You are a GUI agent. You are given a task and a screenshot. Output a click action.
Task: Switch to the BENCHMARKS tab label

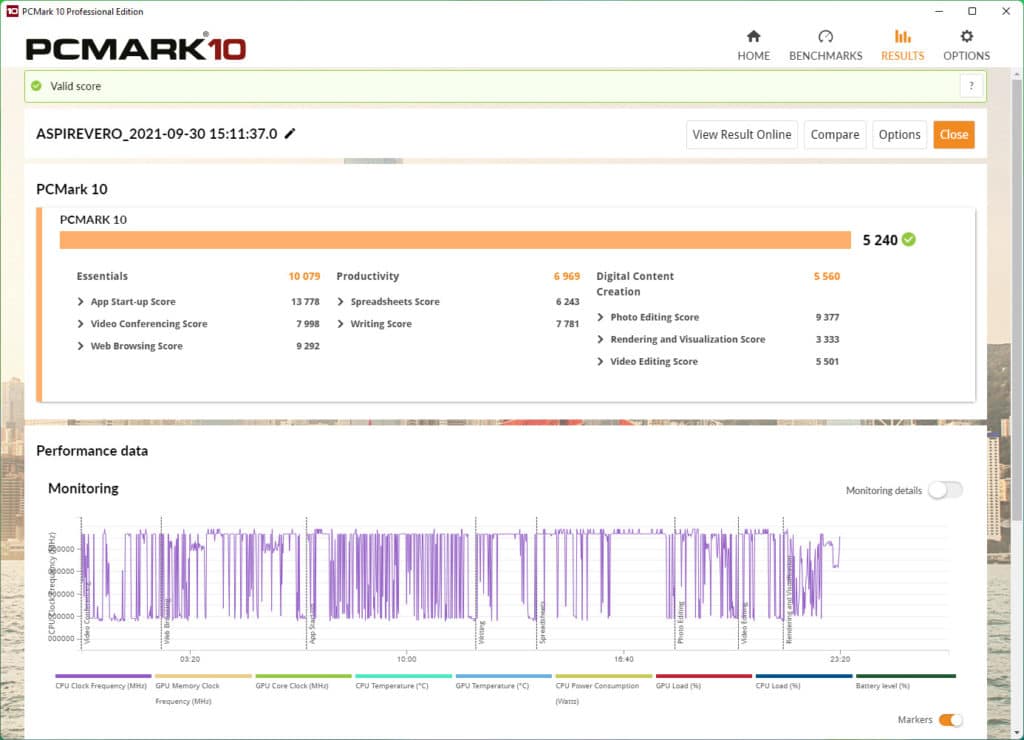click(825, 56)
